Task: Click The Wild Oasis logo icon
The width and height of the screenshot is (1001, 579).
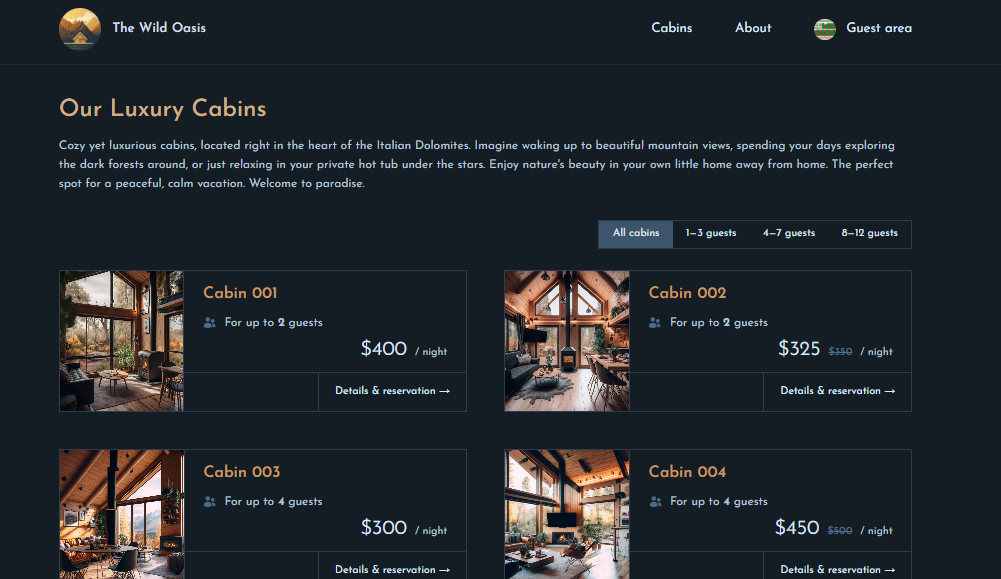Action: point(80,28)
